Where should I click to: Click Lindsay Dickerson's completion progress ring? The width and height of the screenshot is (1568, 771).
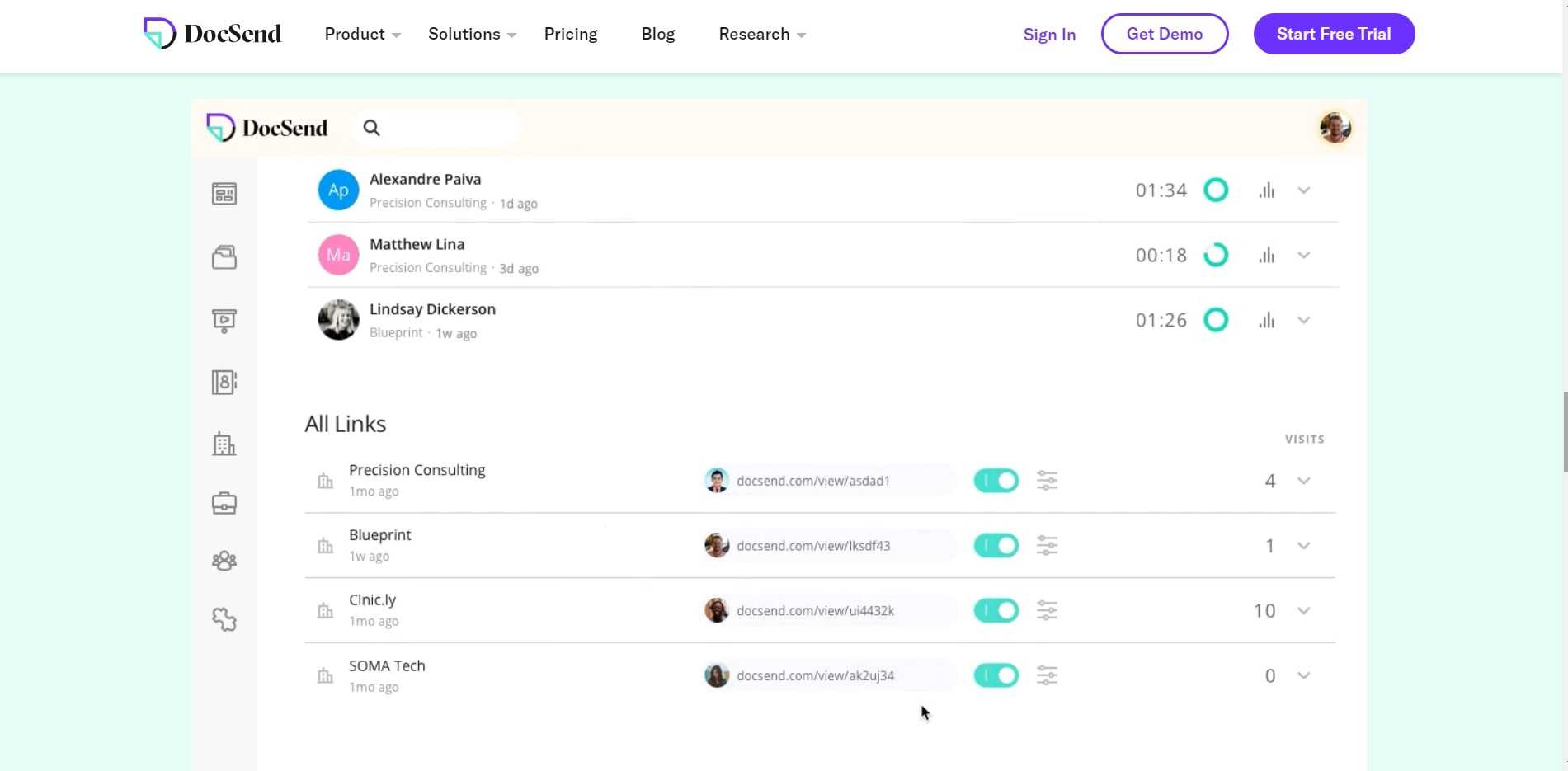click(x=1216, y=320)
